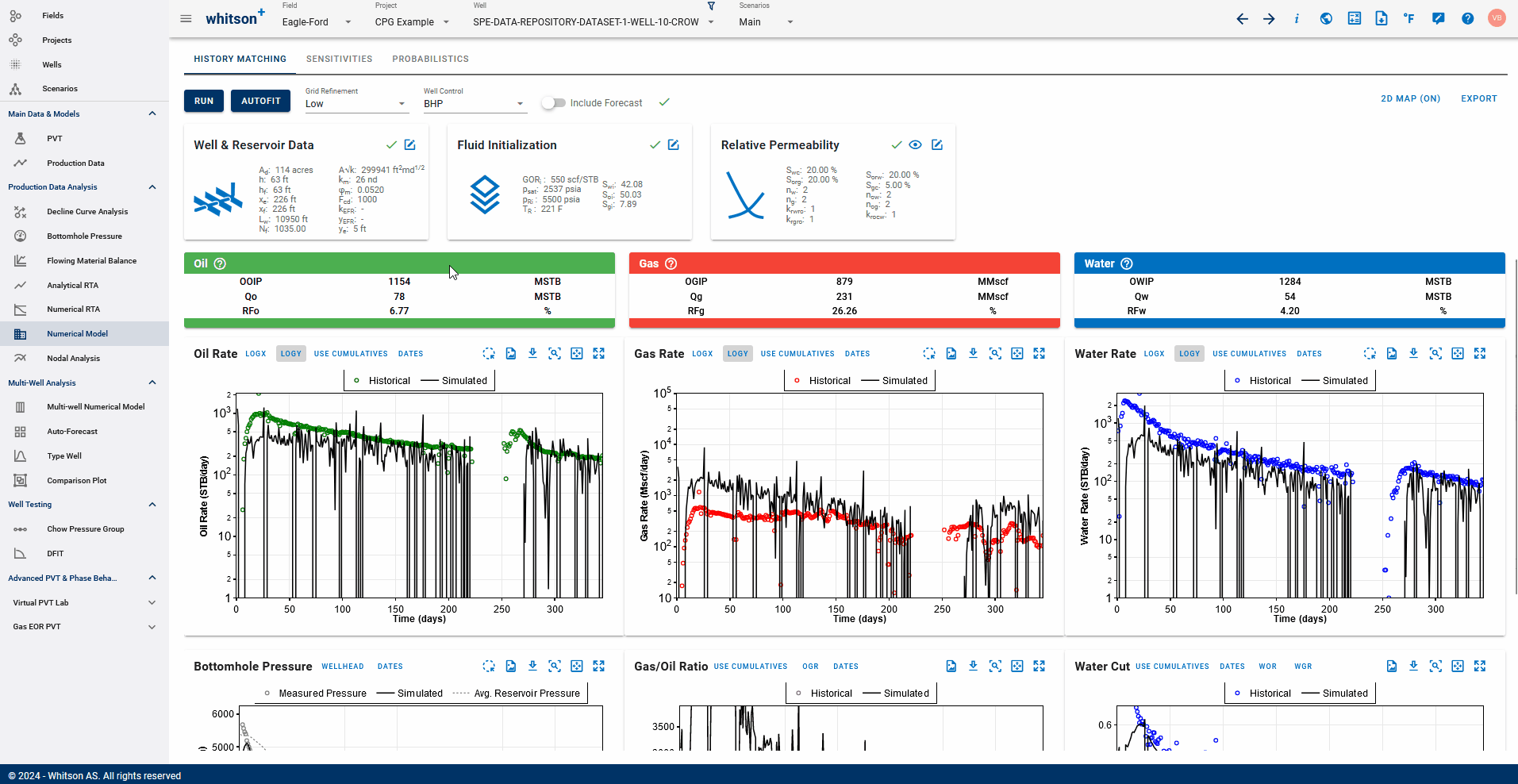Click the blue Water summary header bar

click(1289, 263)
